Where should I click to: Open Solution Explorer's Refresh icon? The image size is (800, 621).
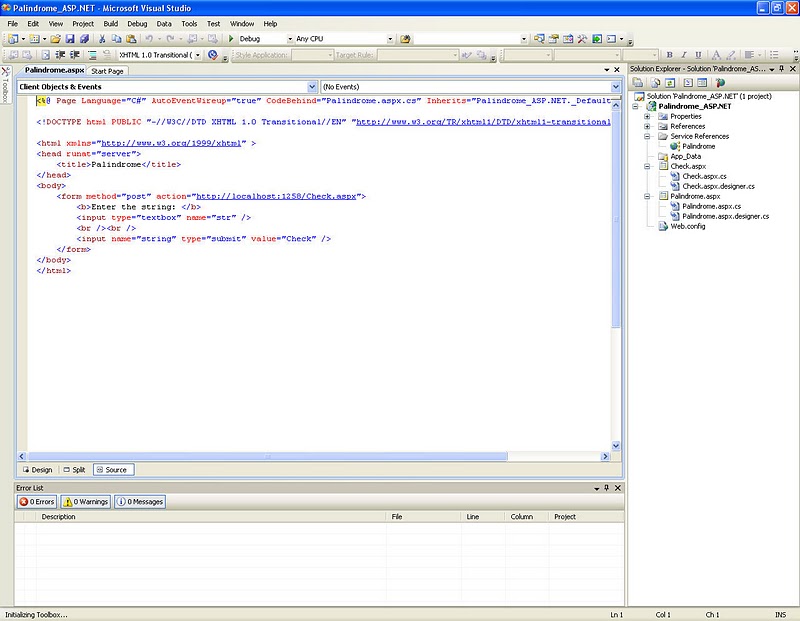click(x=669, y=82)
